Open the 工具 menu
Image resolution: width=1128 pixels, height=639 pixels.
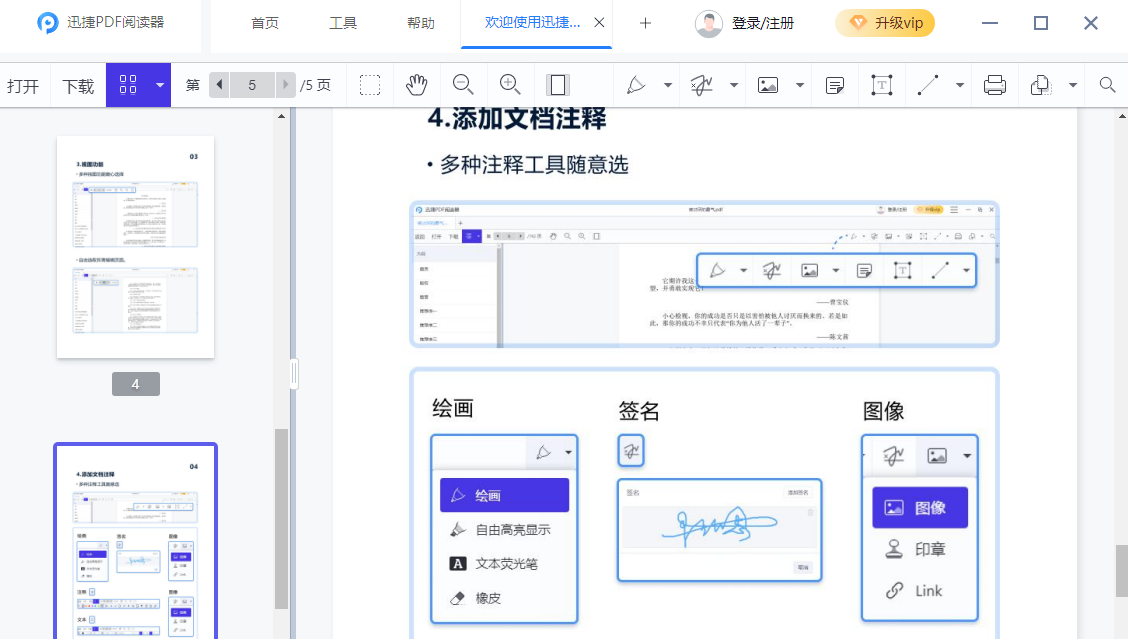(342, 23)
